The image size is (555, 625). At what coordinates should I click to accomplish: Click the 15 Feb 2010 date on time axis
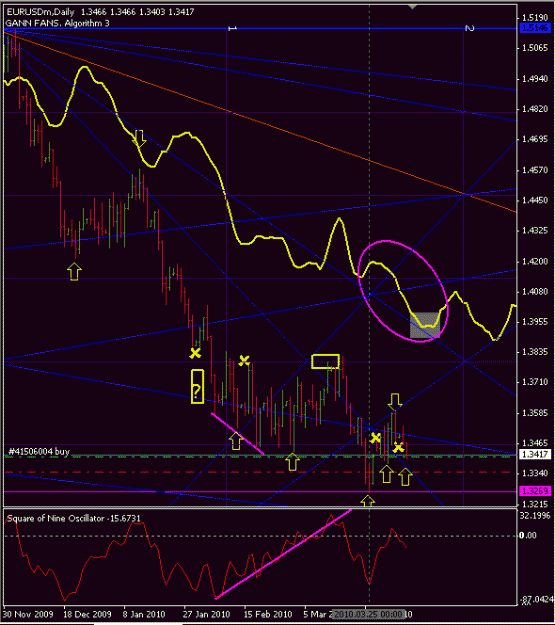click(268, 614)
